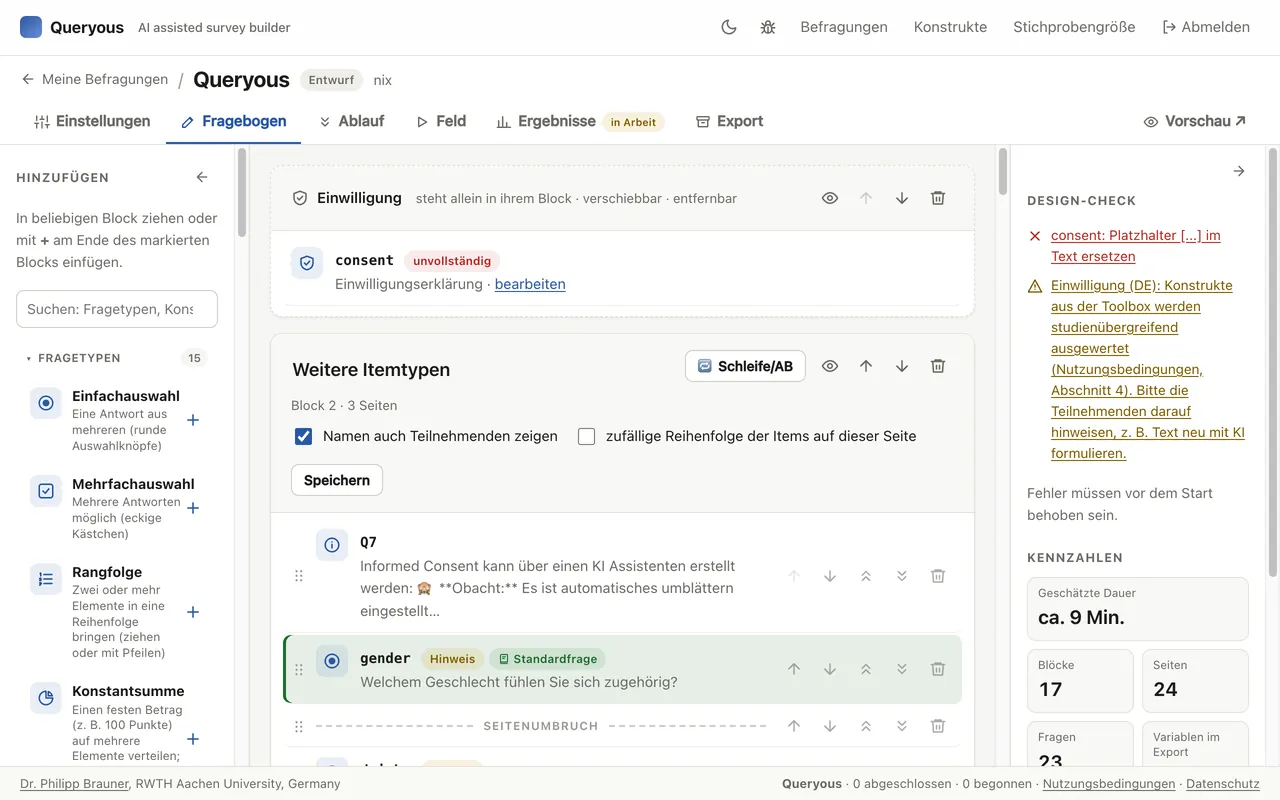The height and width of the screenshot is (800, 1280).
Task: Click the Speichern button
Action: click(x=337, y=480)
